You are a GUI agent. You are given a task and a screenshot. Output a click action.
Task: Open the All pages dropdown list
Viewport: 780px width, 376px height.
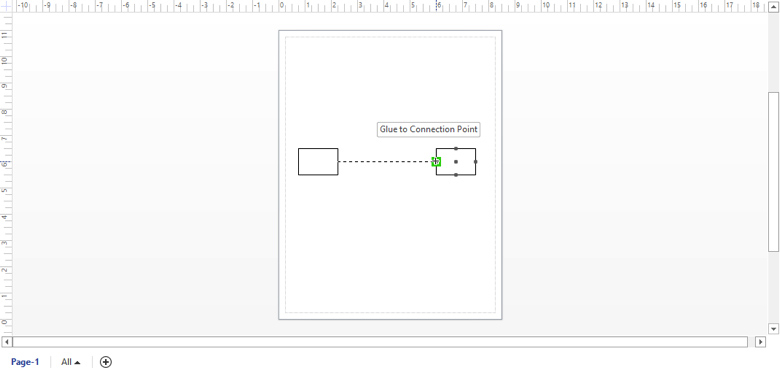[71, 362]
